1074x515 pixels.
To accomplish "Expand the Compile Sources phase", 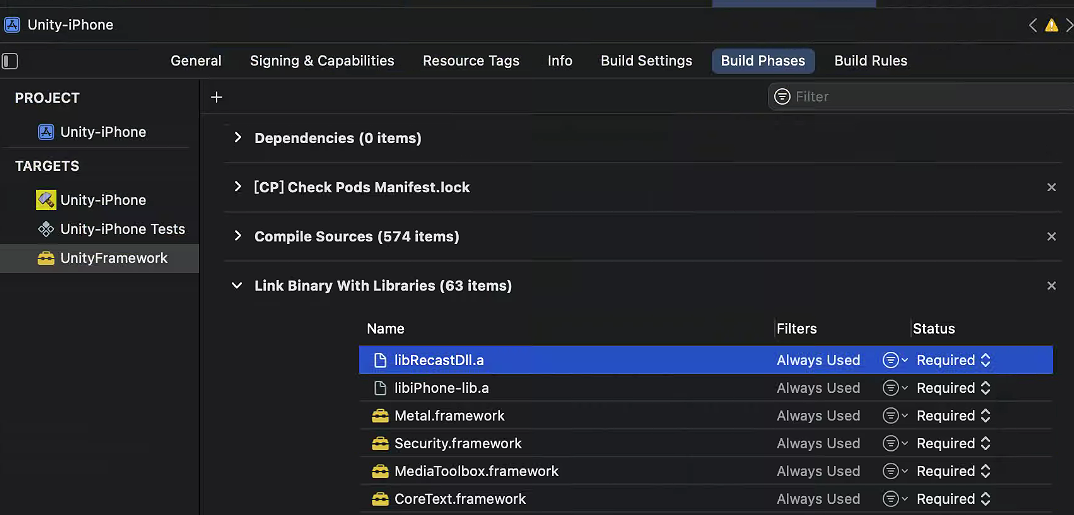I will (238, 236).
